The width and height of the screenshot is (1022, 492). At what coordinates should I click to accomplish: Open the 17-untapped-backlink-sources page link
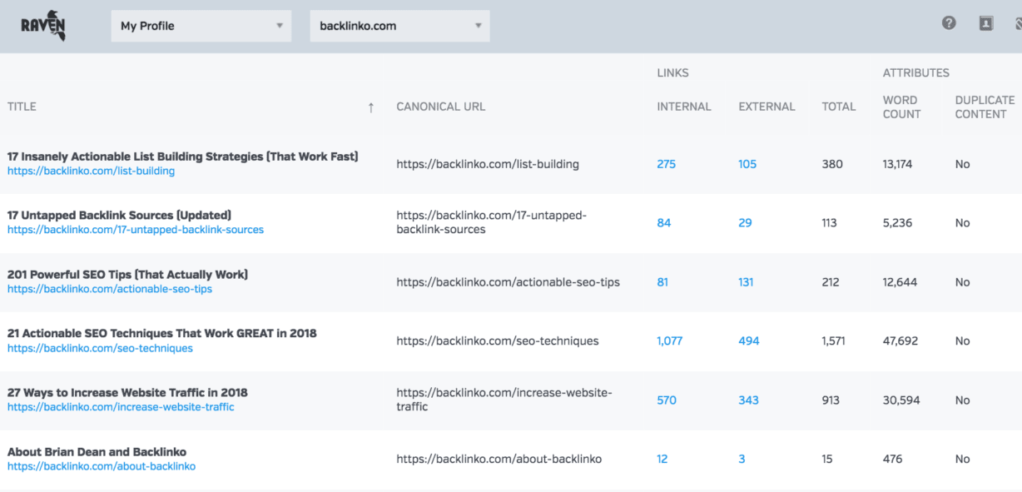tap(136, 229)
